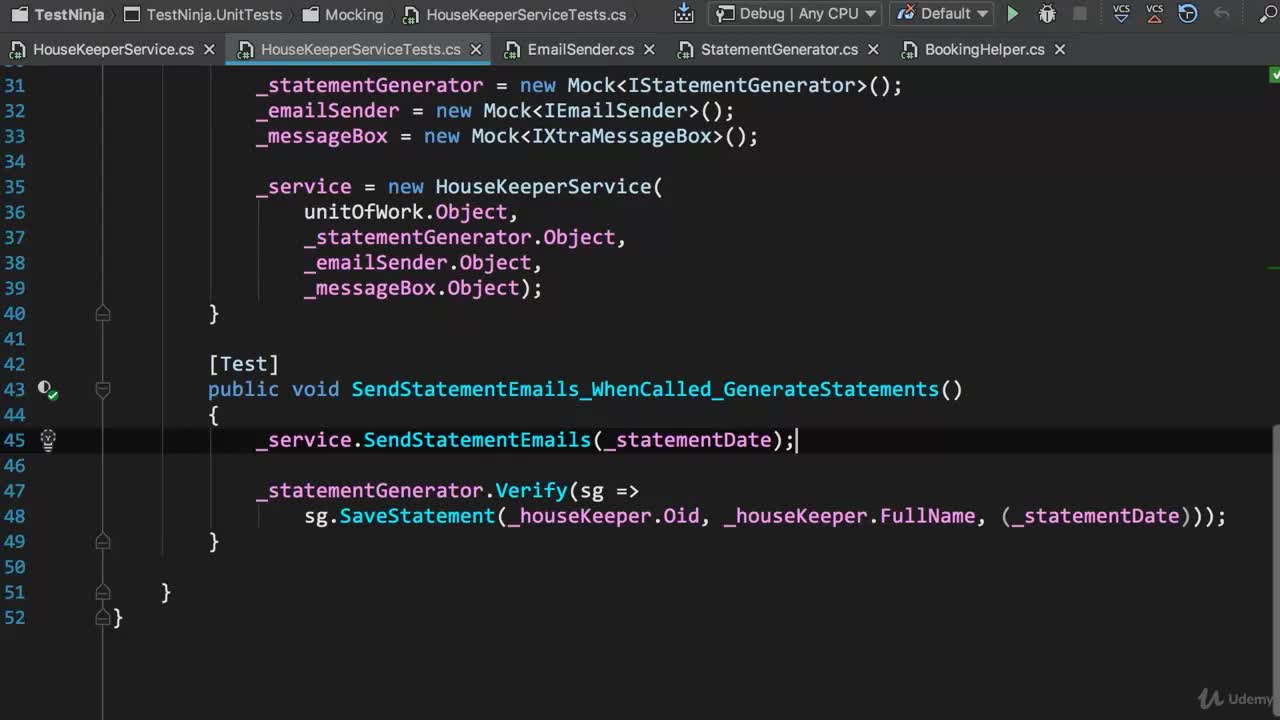Click the Revert arrow icon
The width and height of the screenshot is (1280, 720).
(x=1221, y=14)
